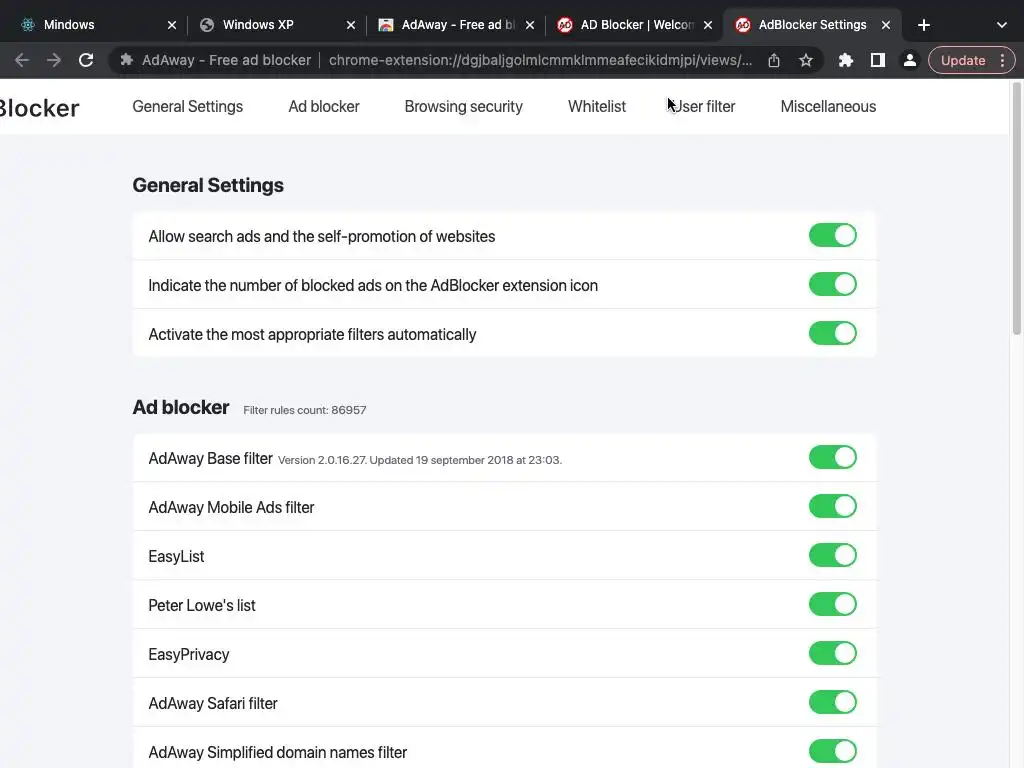Turn off Peter Lowe's list toggle
1024x768 pixels.
tap(832, 604)
